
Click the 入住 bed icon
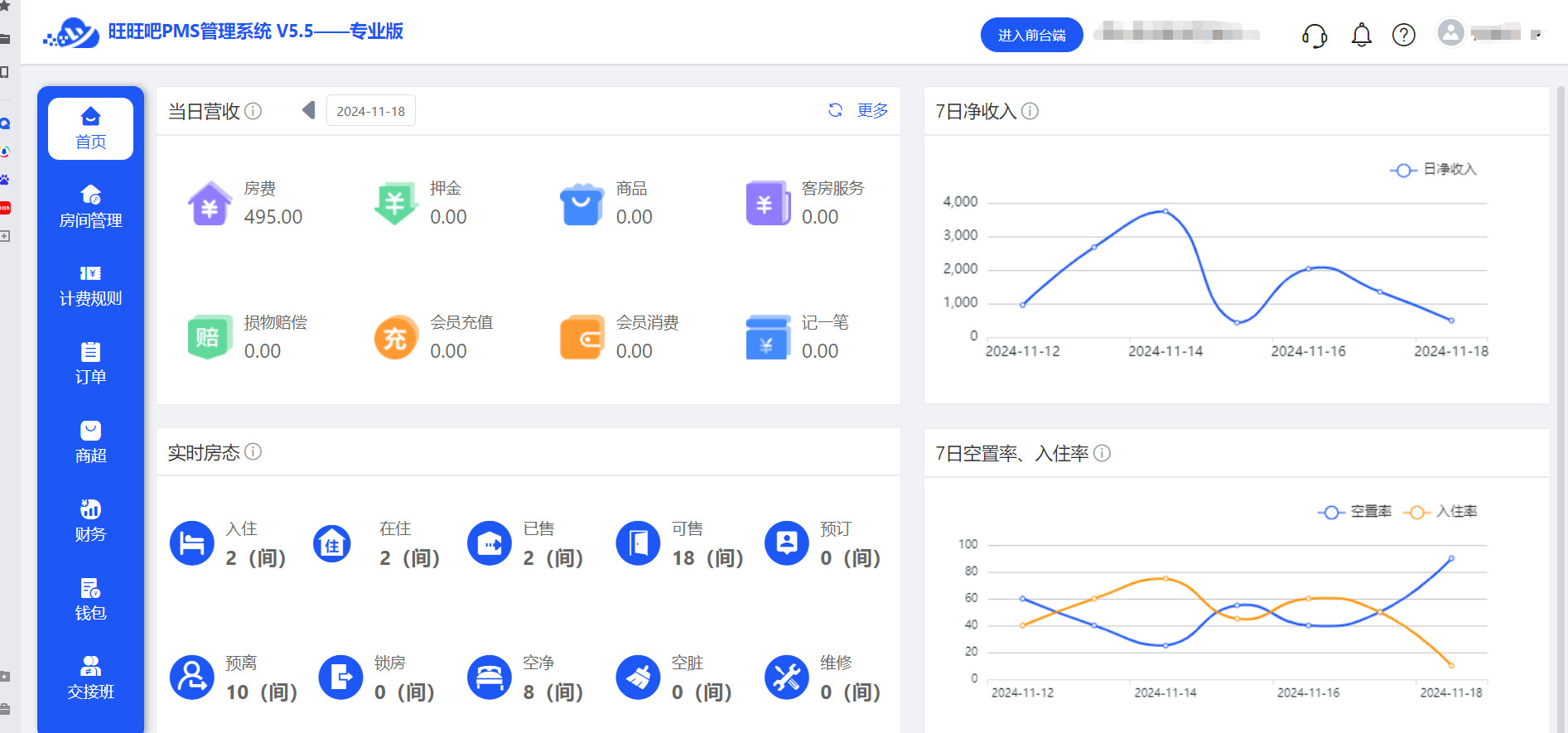click(192, 543)
